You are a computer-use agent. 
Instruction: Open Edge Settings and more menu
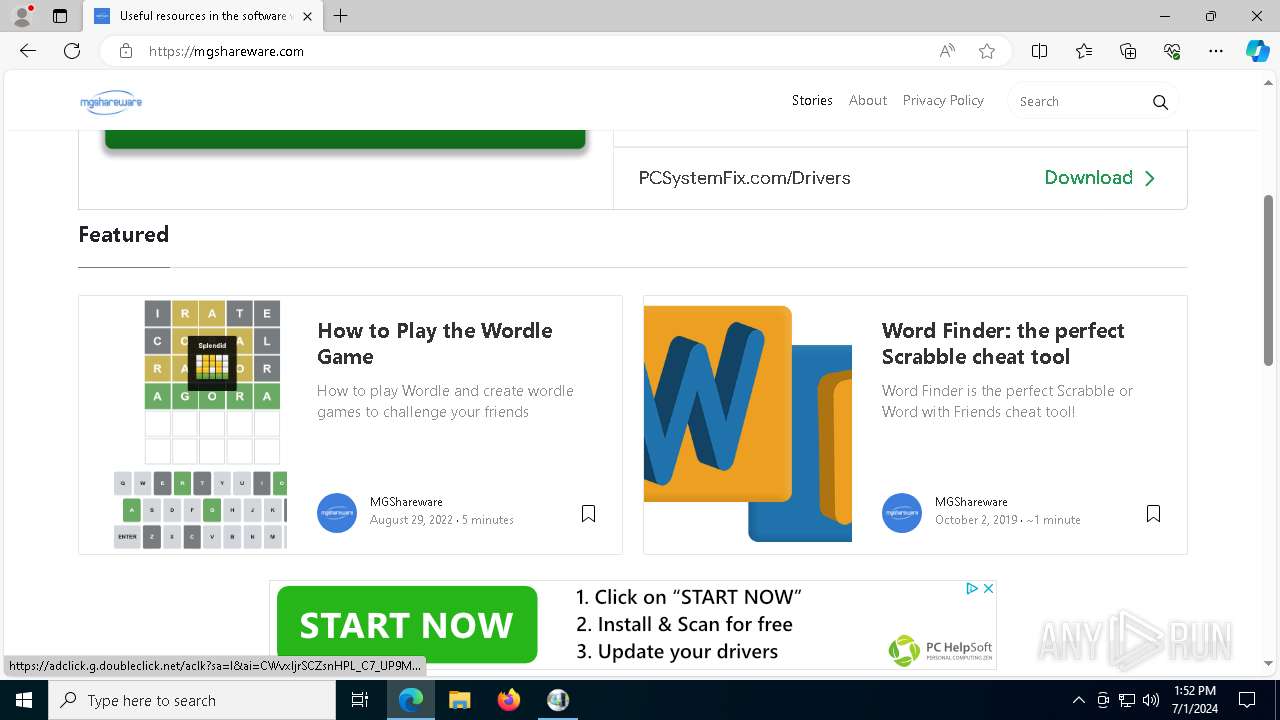pos(1216,51)
